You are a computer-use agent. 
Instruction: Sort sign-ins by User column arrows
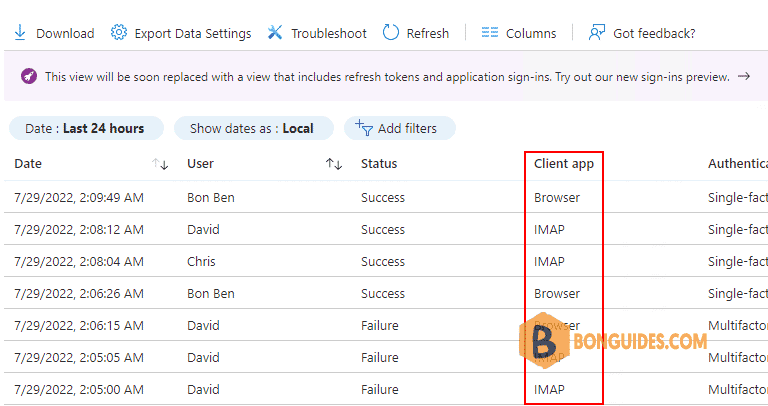[x=334, y=164]
